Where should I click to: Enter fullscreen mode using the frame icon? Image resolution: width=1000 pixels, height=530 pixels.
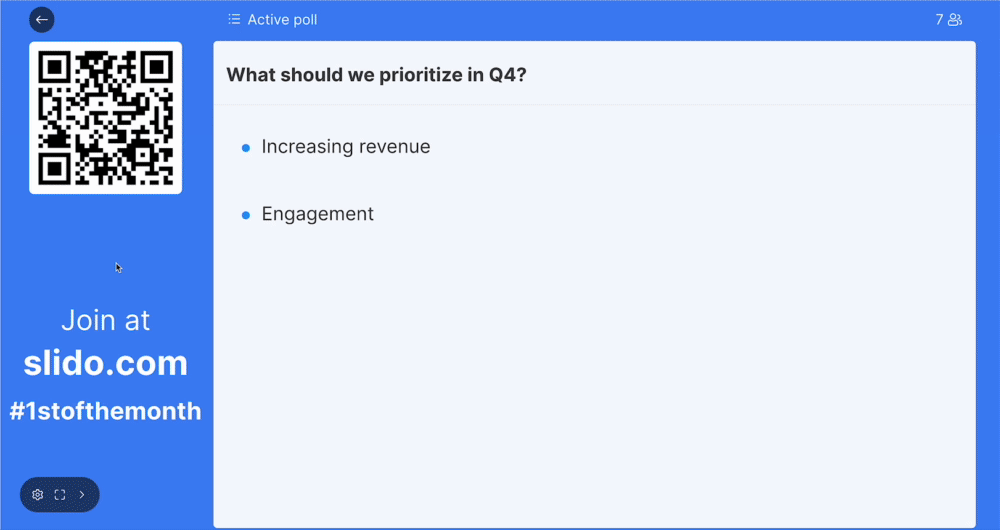click(x=60, y=494)
